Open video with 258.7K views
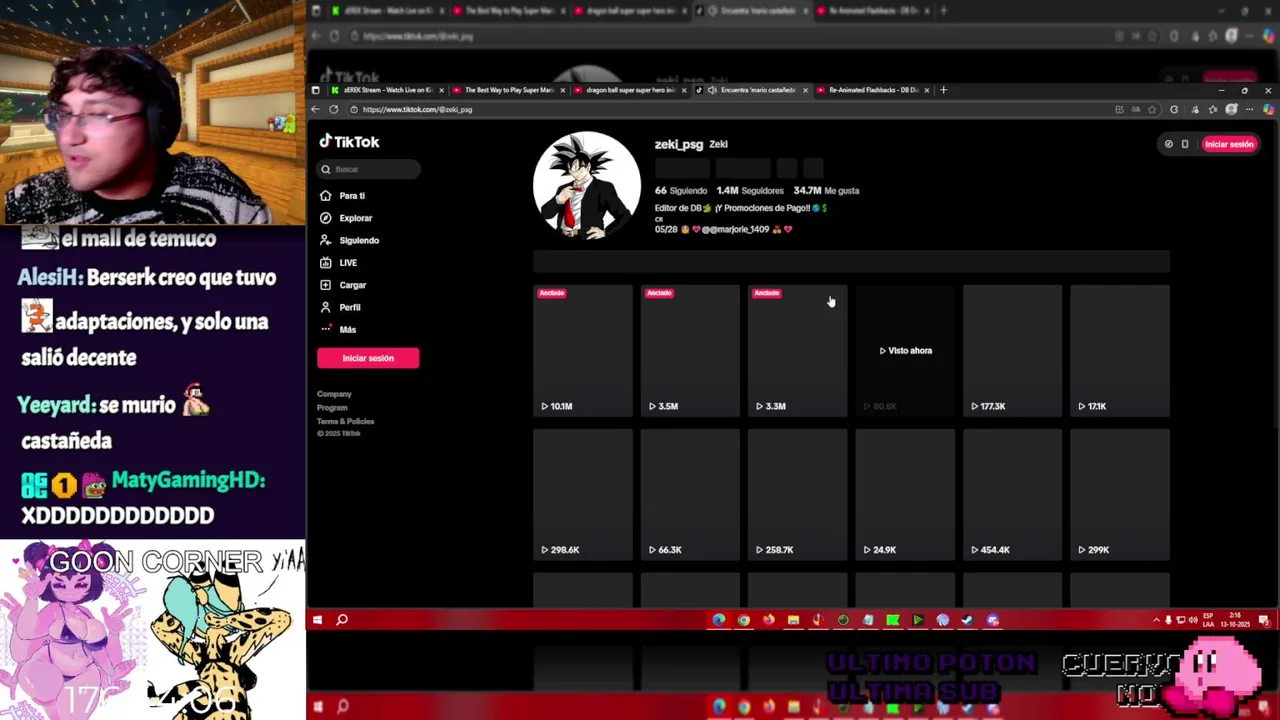Viewport: 1280px width, 720px height. point(798,494)
